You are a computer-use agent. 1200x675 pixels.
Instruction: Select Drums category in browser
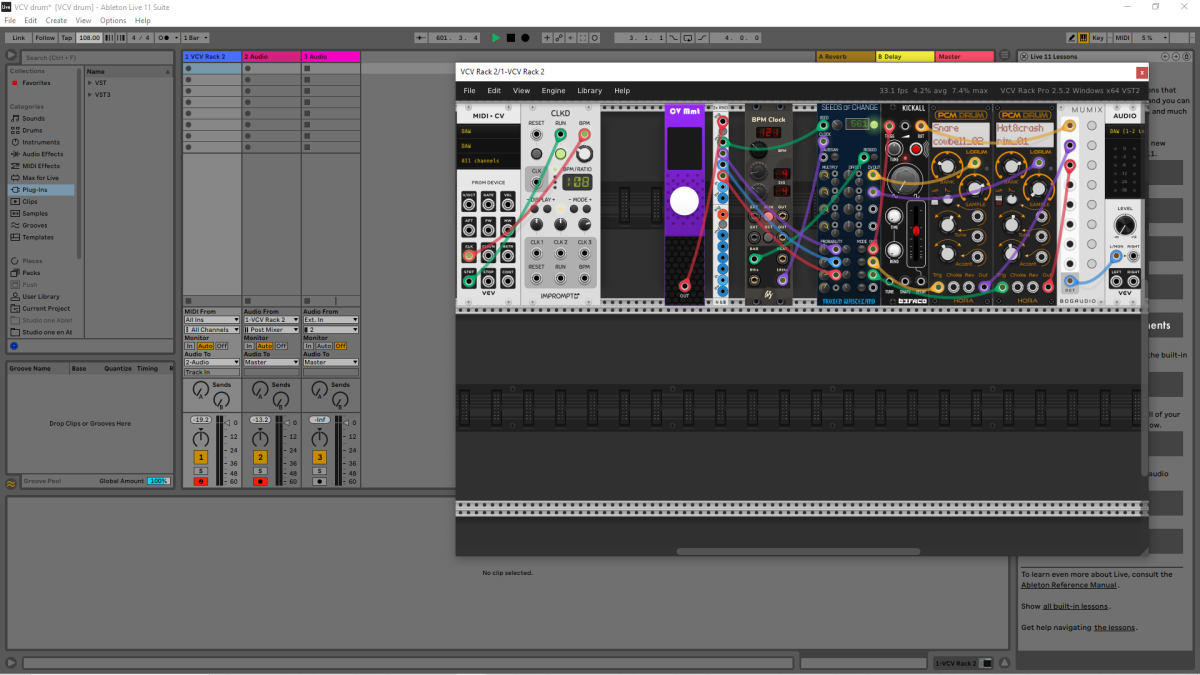32,130
